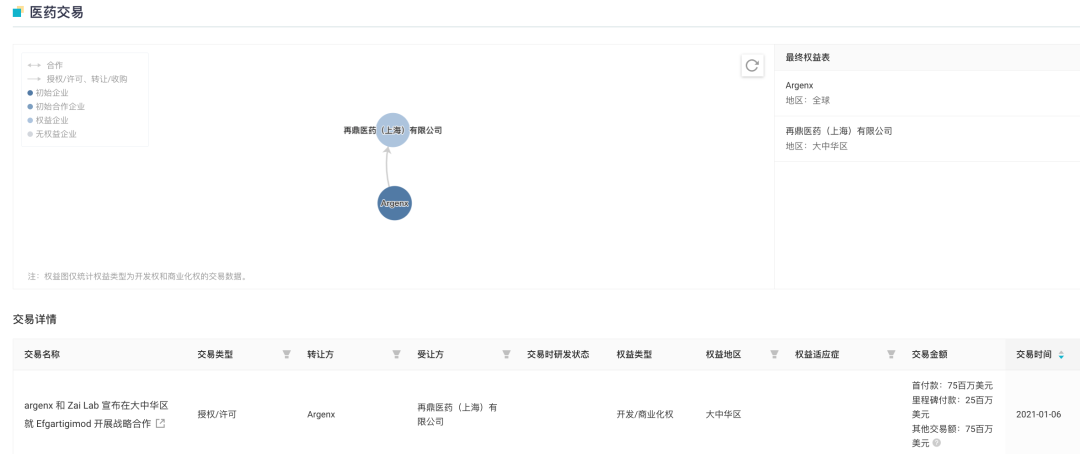Click Argenx in the 转让方 cell
Screen dimensions: 1080x454
[321, 415]
